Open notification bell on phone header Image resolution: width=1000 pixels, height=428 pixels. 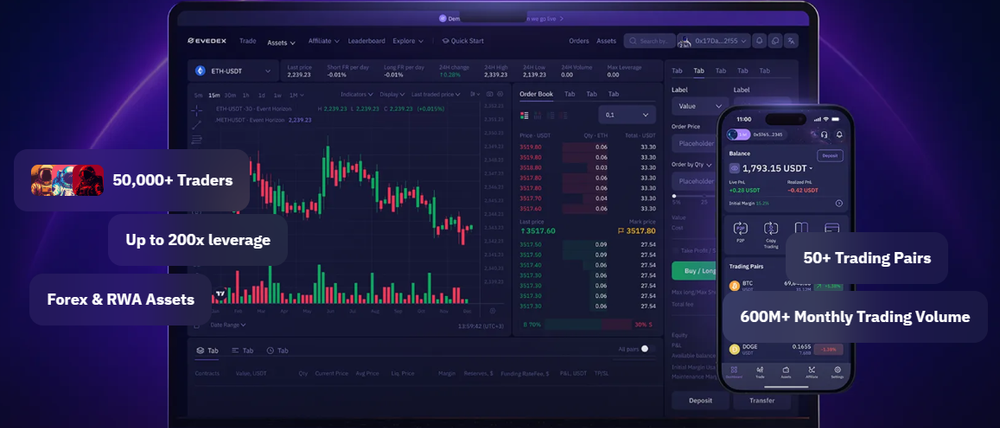[x=839, y=135]
